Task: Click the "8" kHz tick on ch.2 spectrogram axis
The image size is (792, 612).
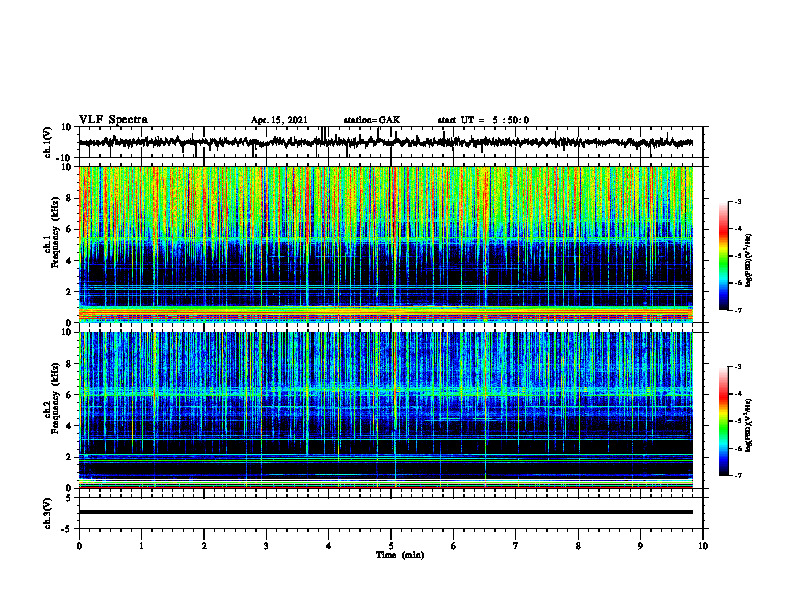Action: [71, 364]
